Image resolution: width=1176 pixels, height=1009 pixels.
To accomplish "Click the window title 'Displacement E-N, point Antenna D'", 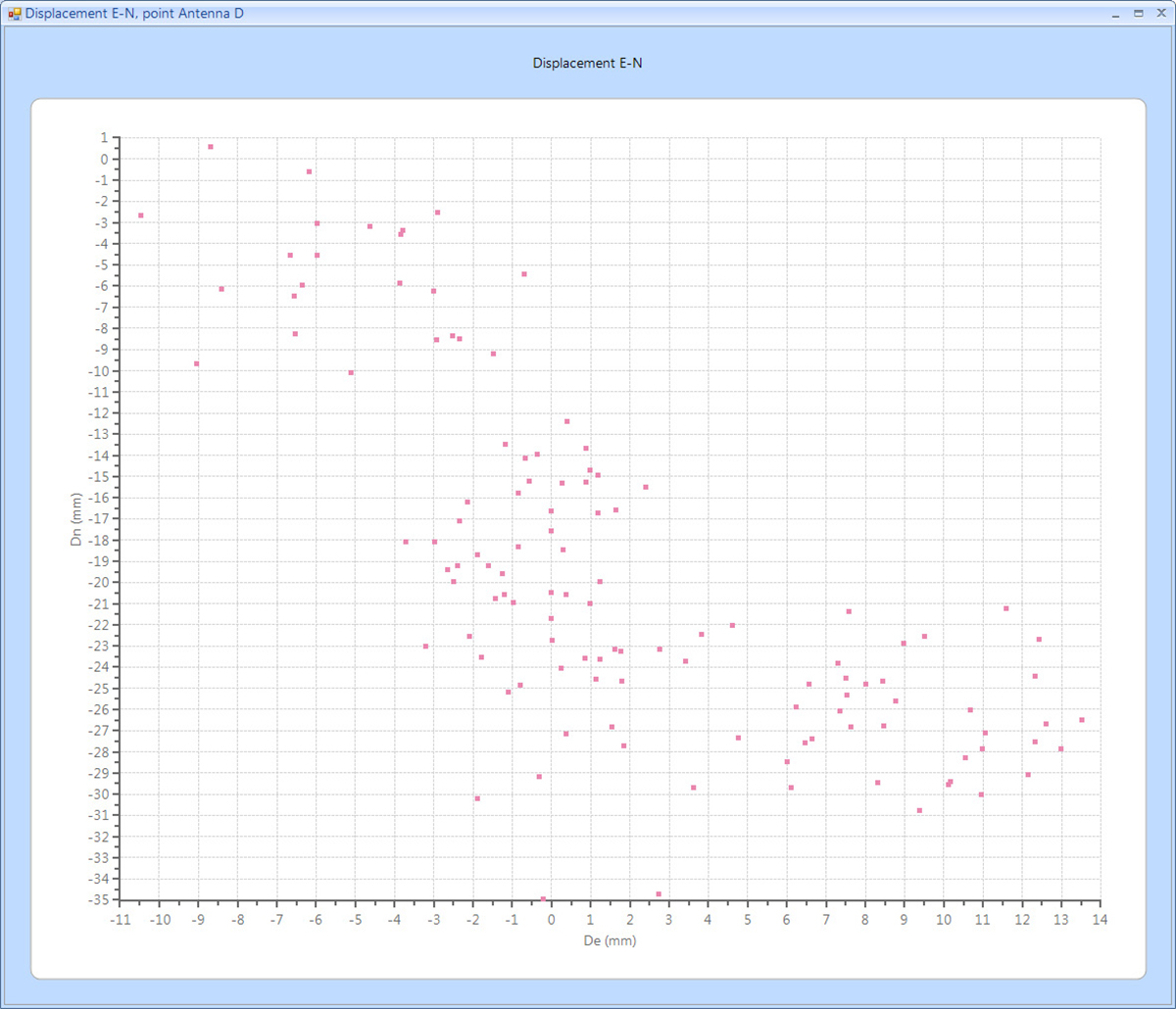I will (134, 14).
